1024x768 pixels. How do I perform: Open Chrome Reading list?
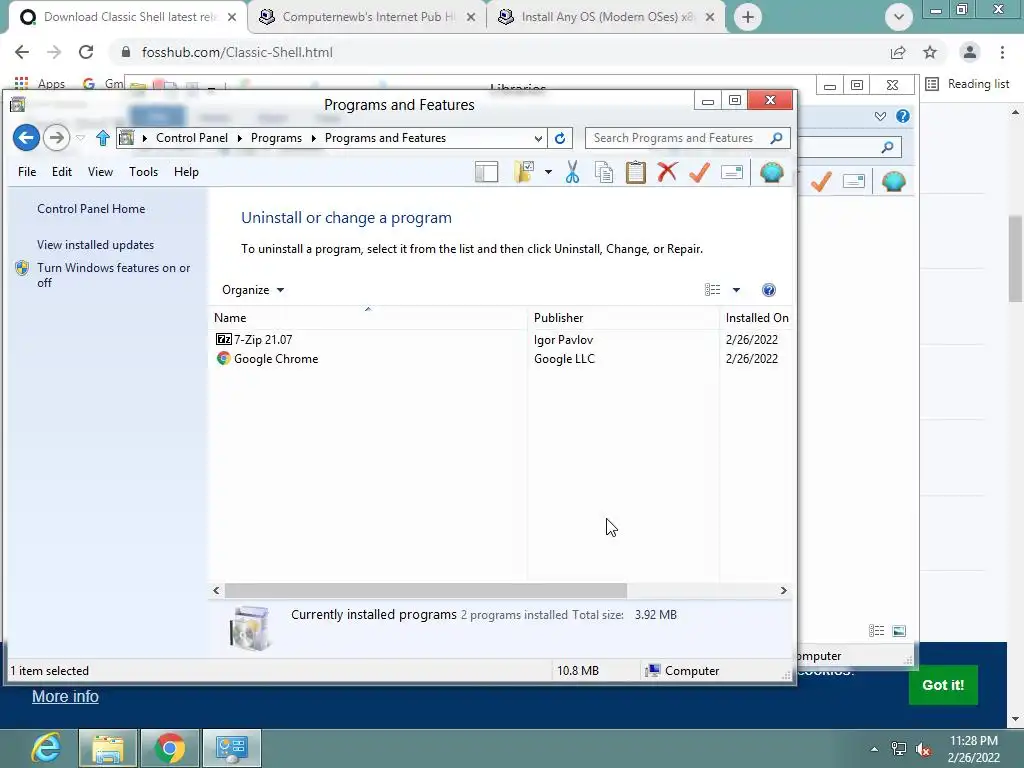click(968, 84)
